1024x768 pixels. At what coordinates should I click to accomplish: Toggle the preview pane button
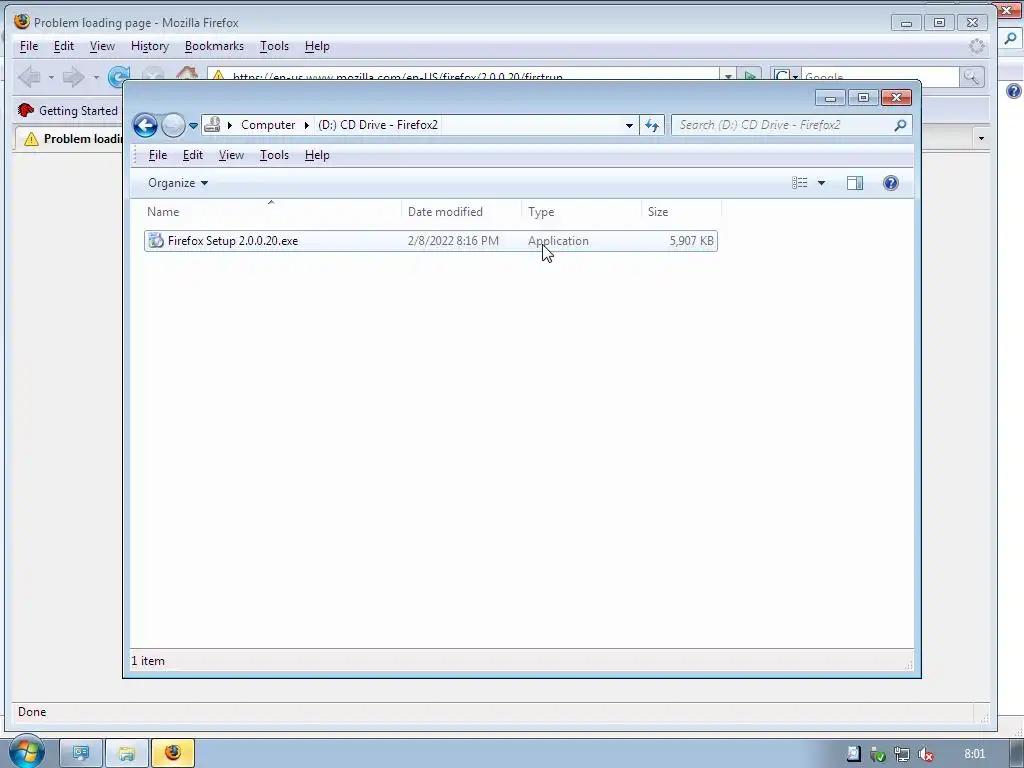point(855,183)
